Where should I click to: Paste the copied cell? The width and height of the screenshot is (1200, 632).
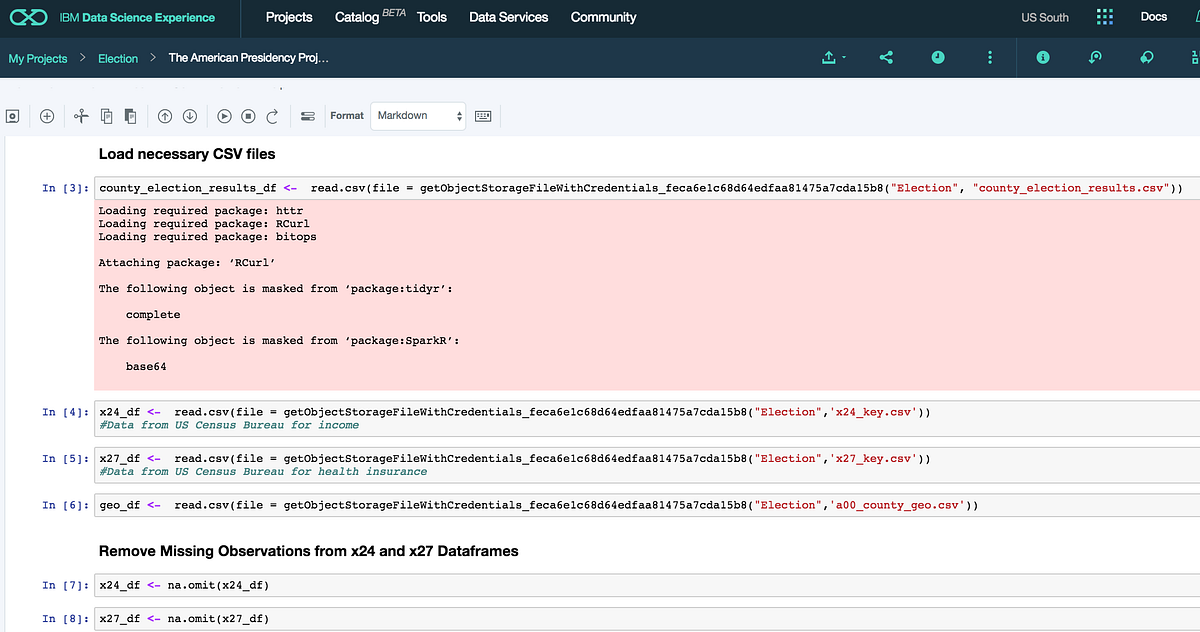[129, 116]
